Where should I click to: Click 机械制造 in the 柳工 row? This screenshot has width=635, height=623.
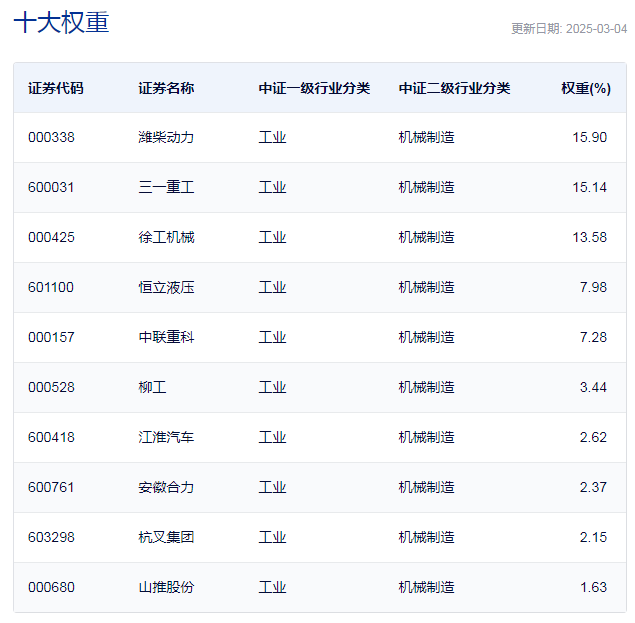click(x=426, y=388)
